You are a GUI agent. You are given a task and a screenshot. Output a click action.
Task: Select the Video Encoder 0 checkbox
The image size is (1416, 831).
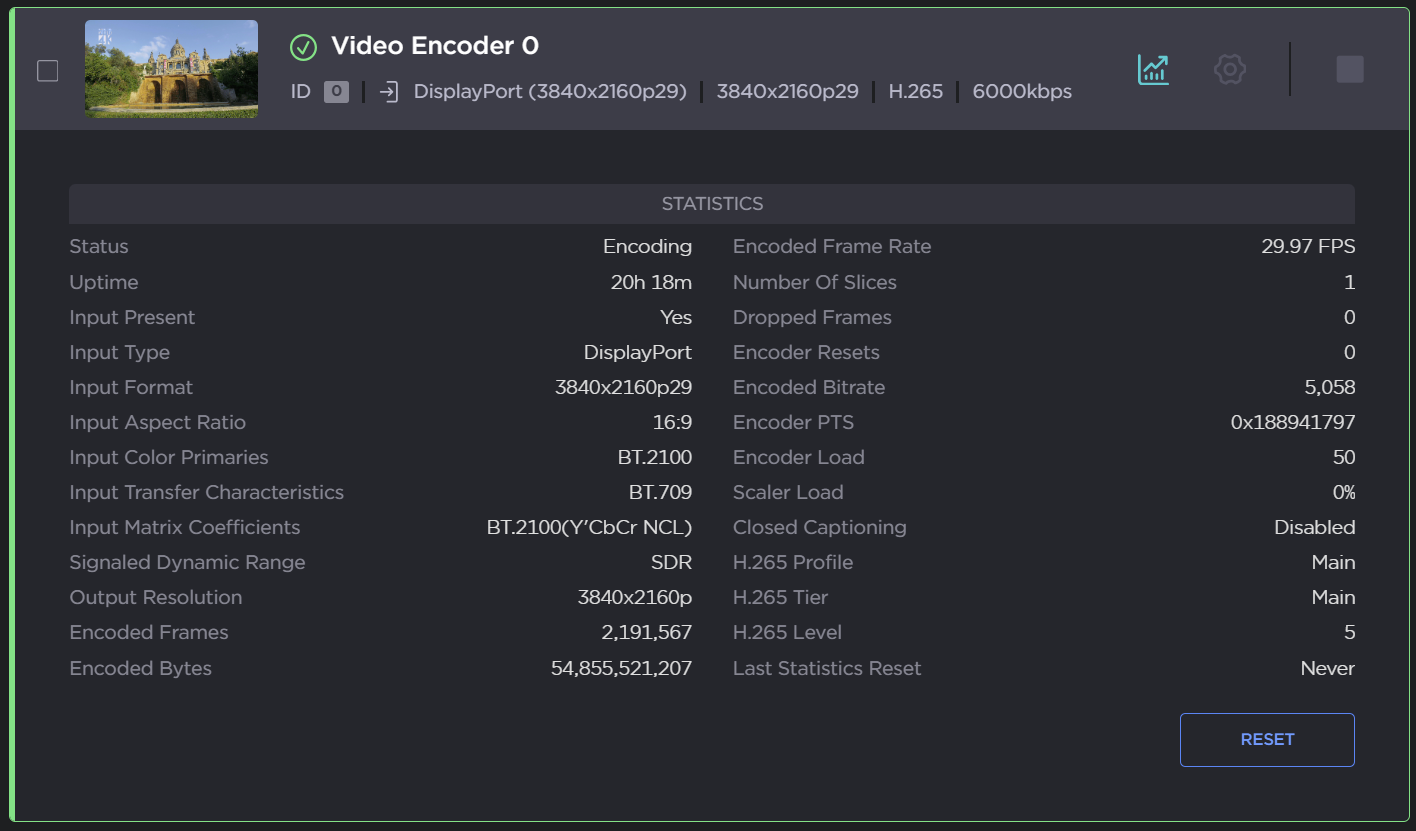(47, 71)
